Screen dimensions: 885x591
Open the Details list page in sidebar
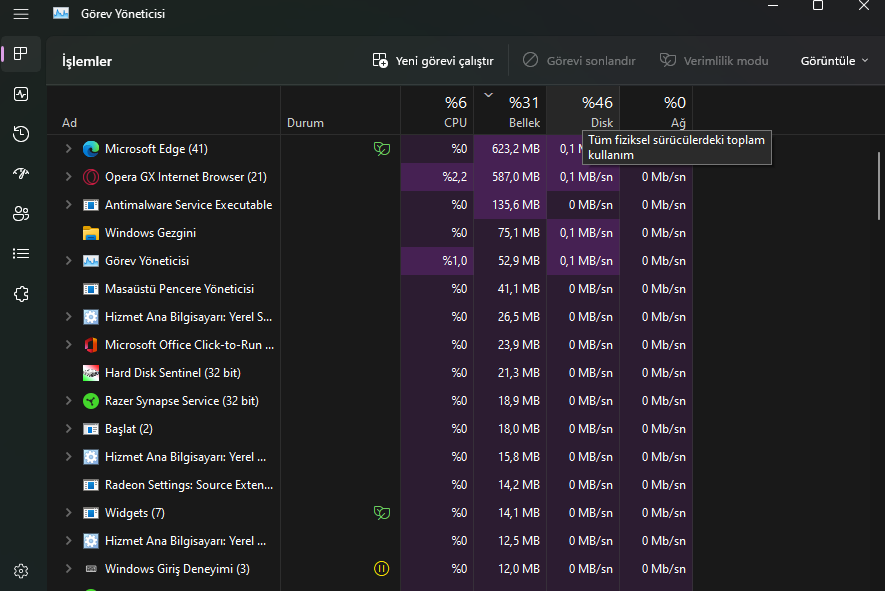21,254
